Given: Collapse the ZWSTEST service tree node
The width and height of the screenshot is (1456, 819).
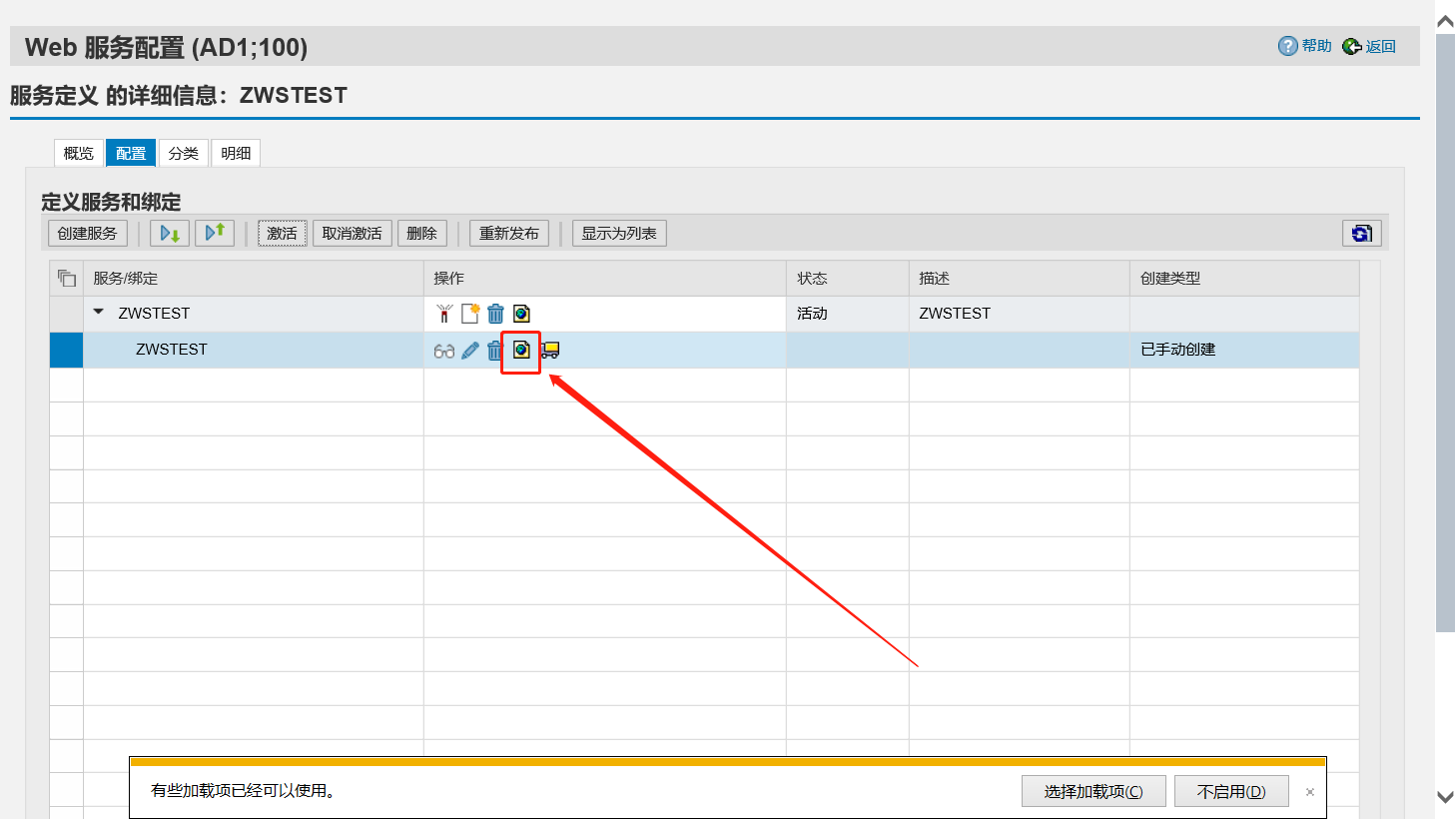Looking at the screenshot, I should pos(97,312).
